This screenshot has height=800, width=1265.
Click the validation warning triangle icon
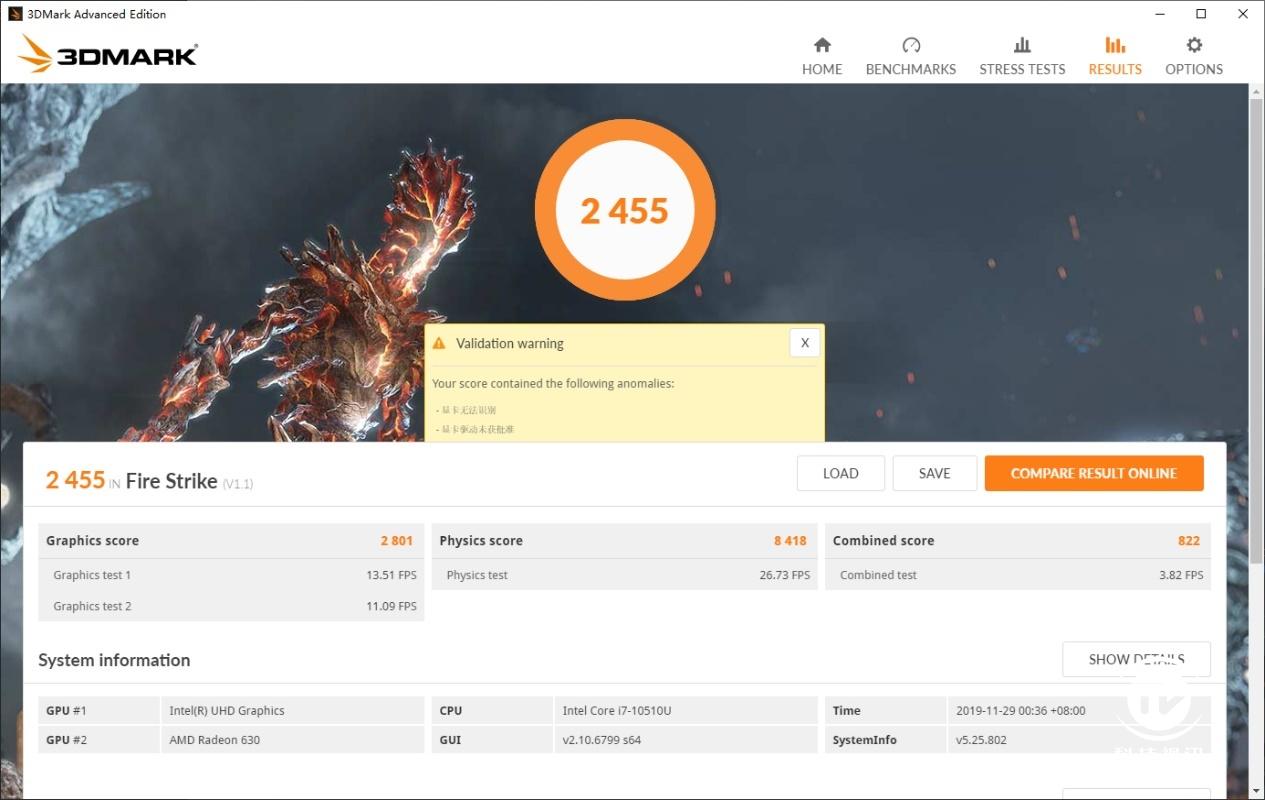tap(438, 343)
